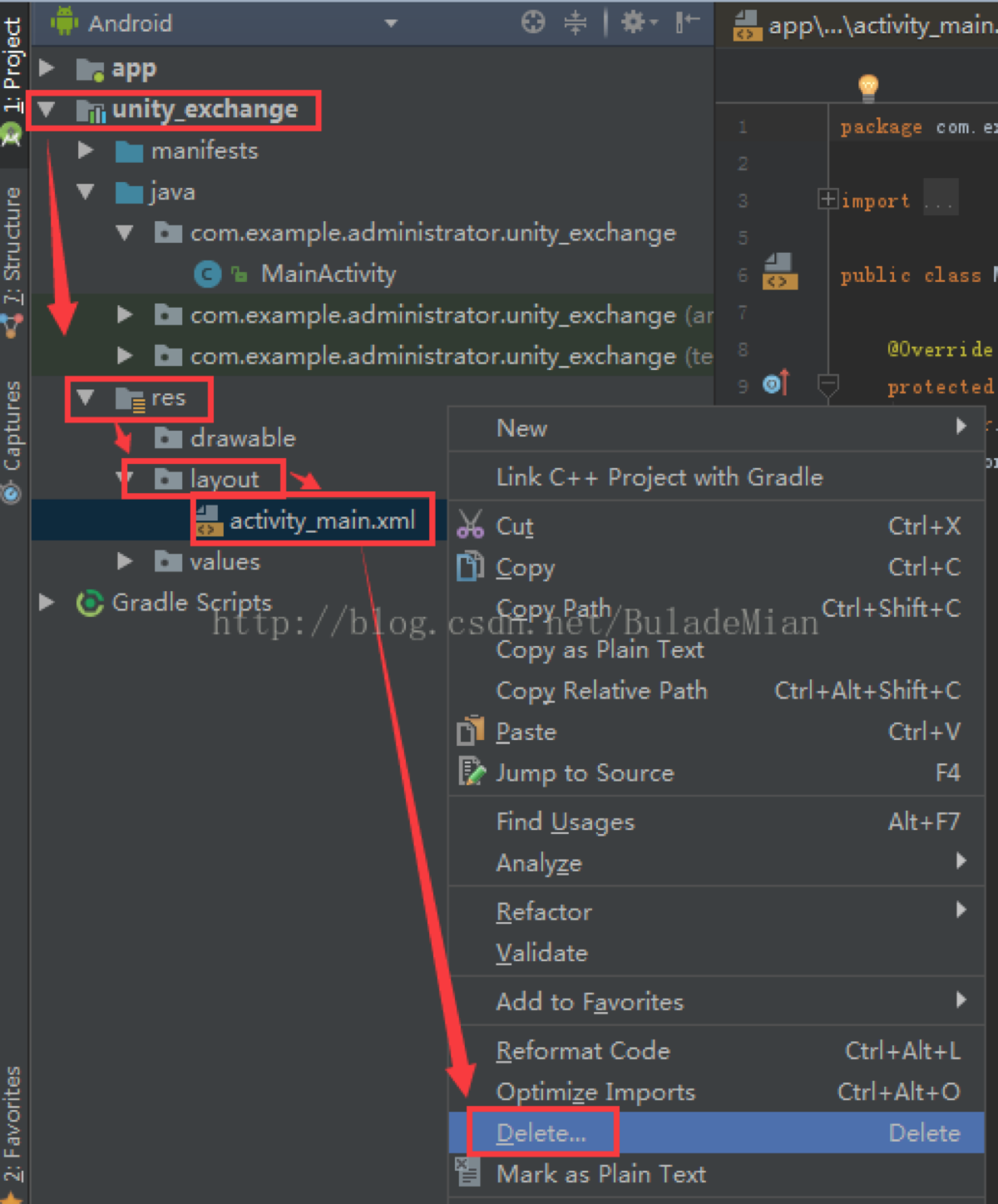Image resolution: width=998 pixels, height=1204 pixels.
Task: Click the MainActivity class C icon
Action: tap(207, 274)
